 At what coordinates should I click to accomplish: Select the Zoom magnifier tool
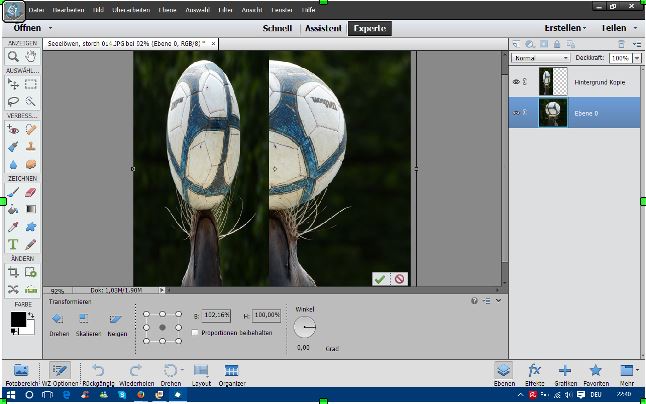(x=14, y=57)
